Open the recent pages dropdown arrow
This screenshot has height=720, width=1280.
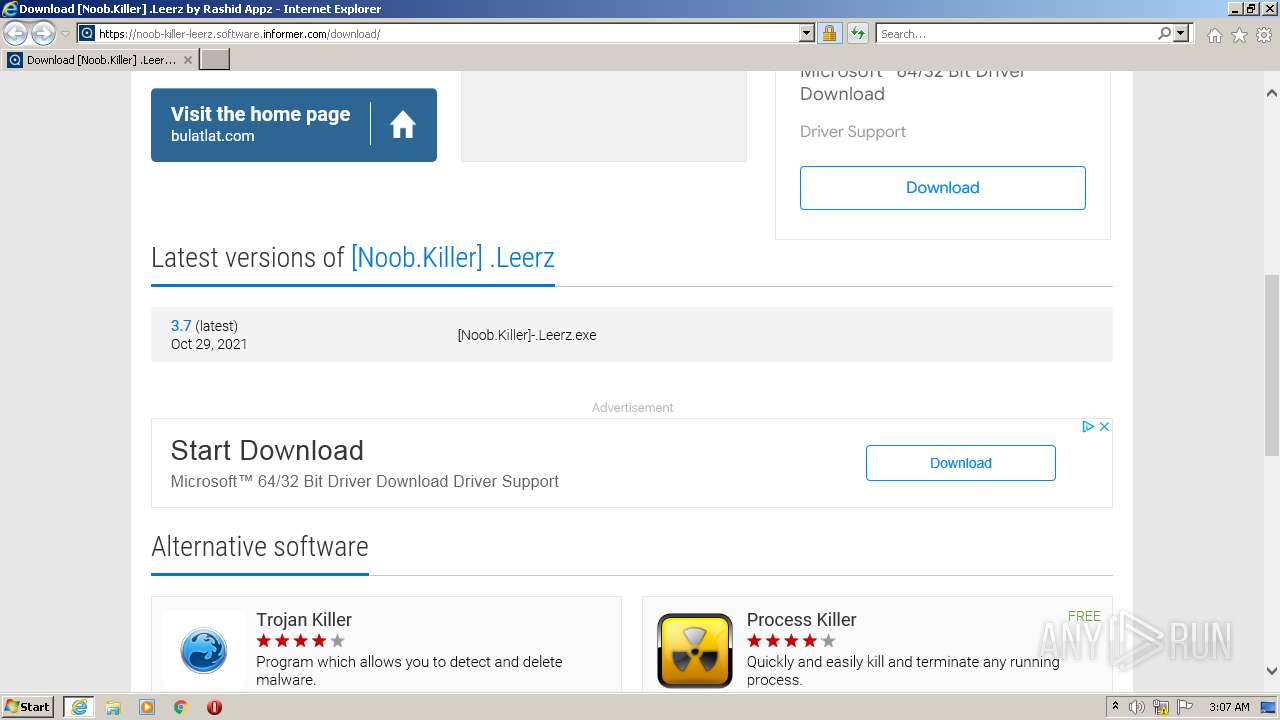(x=65, y=34)
